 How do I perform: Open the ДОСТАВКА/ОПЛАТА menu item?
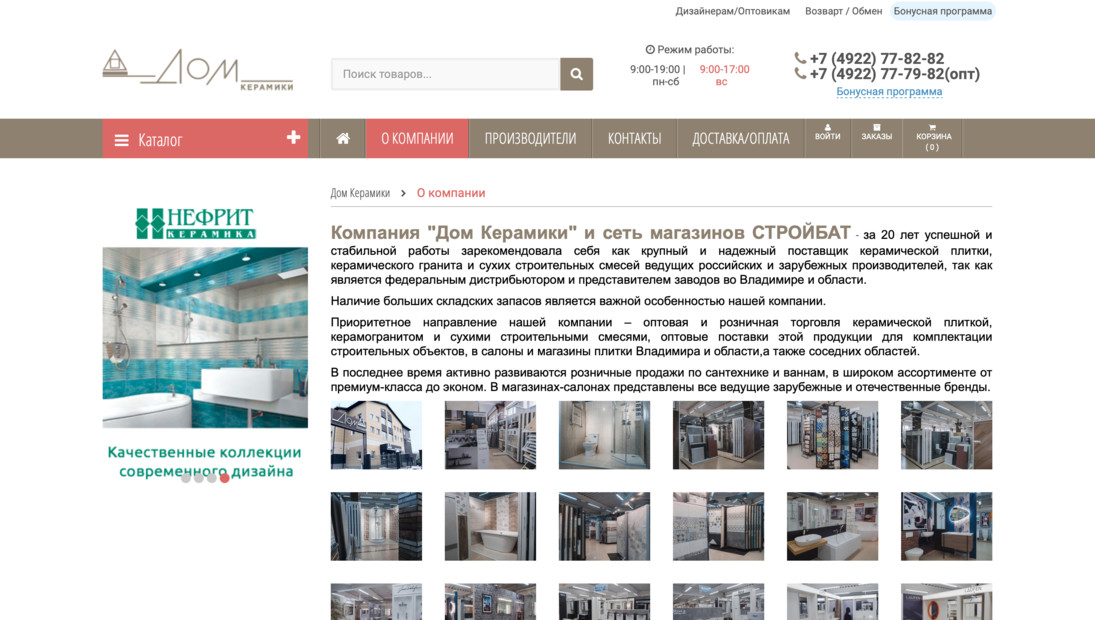740,138
